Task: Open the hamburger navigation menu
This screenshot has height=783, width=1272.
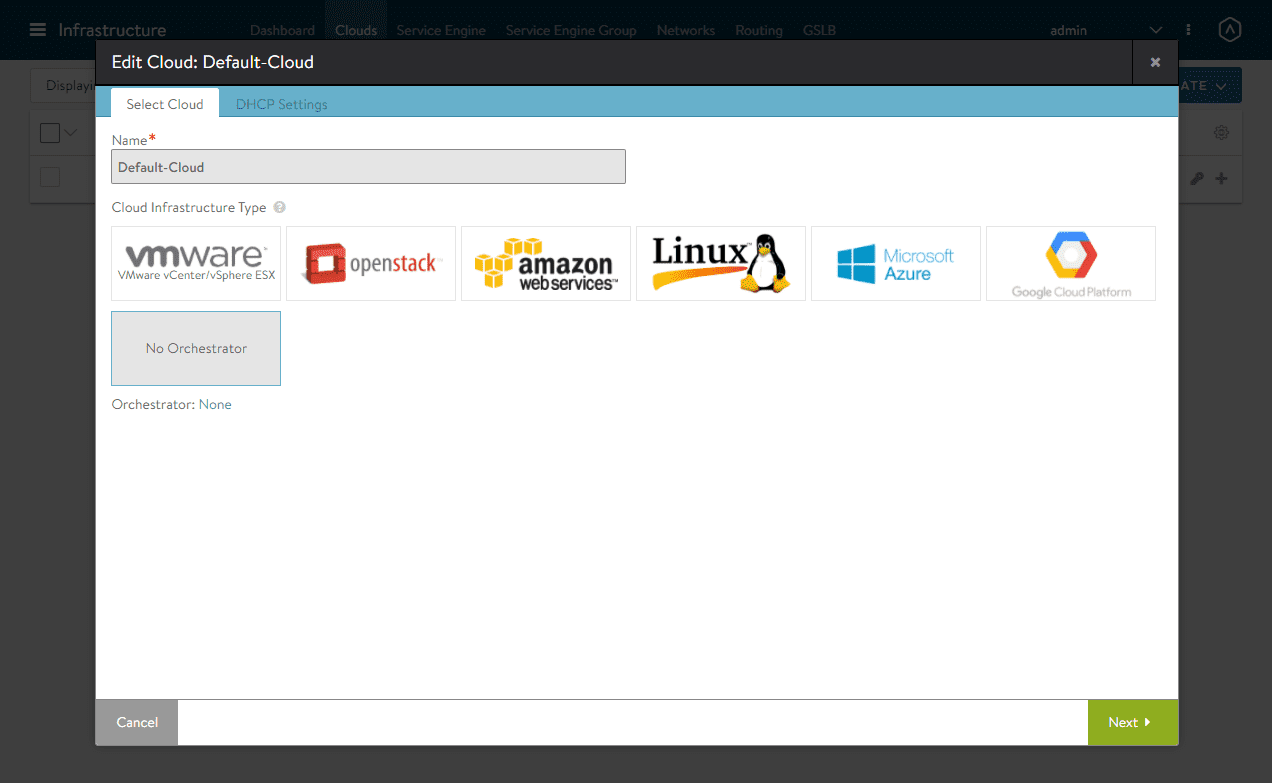Action: point(38,30)
